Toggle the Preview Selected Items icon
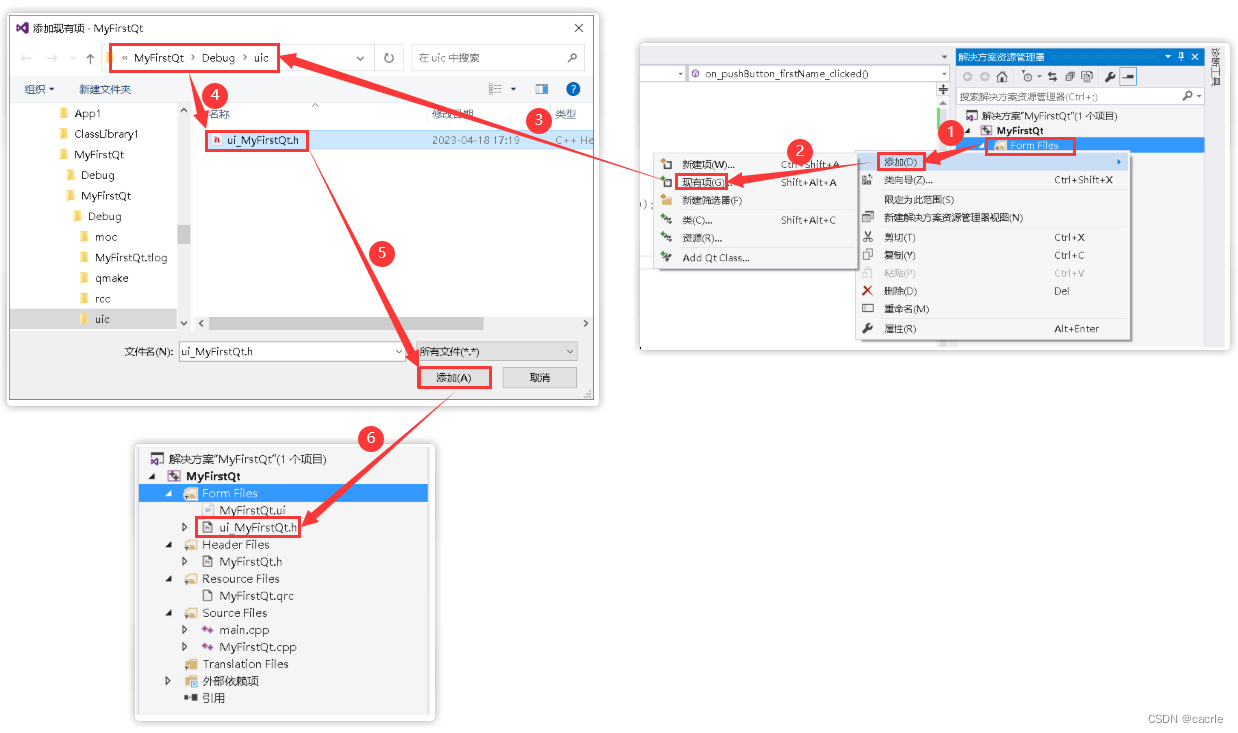Screen dimensions: 1238x733 tap(1127, 76)
